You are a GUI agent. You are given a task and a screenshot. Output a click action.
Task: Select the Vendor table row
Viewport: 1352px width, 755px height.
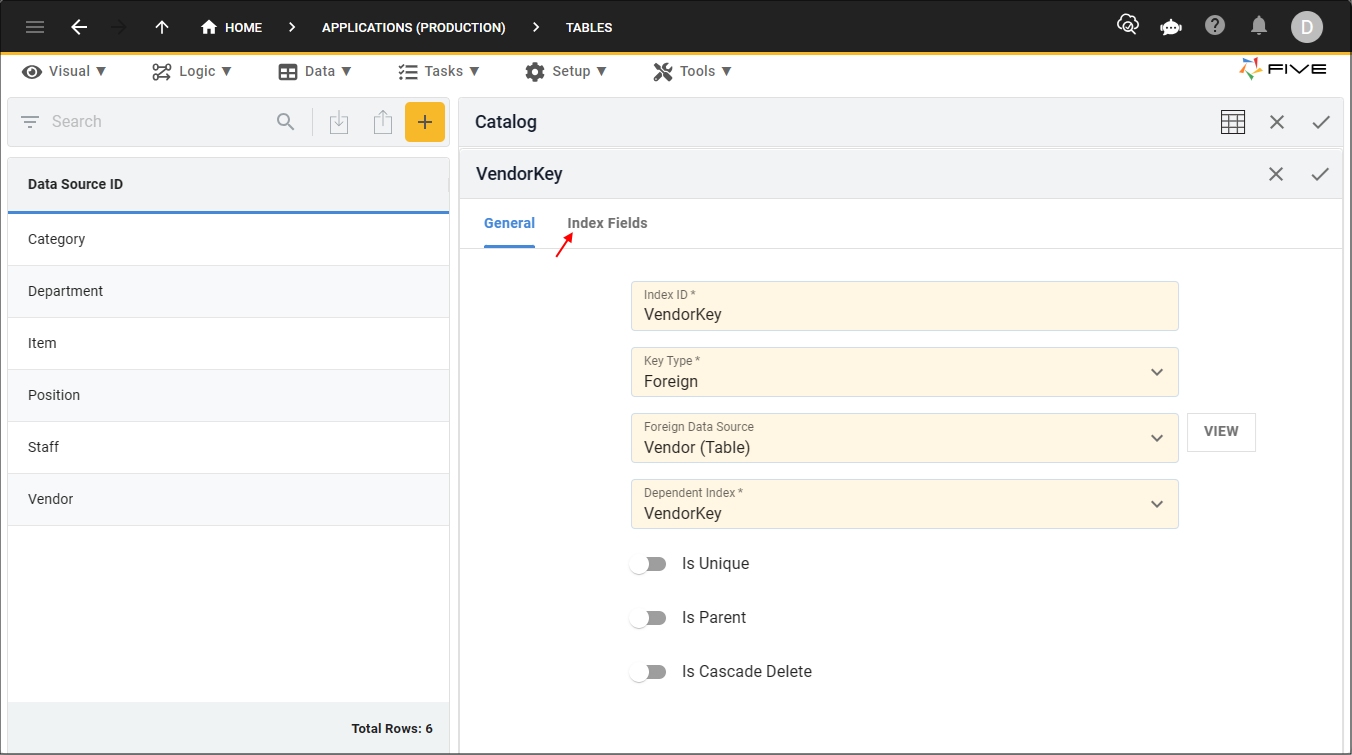click(x=228, y=499)
